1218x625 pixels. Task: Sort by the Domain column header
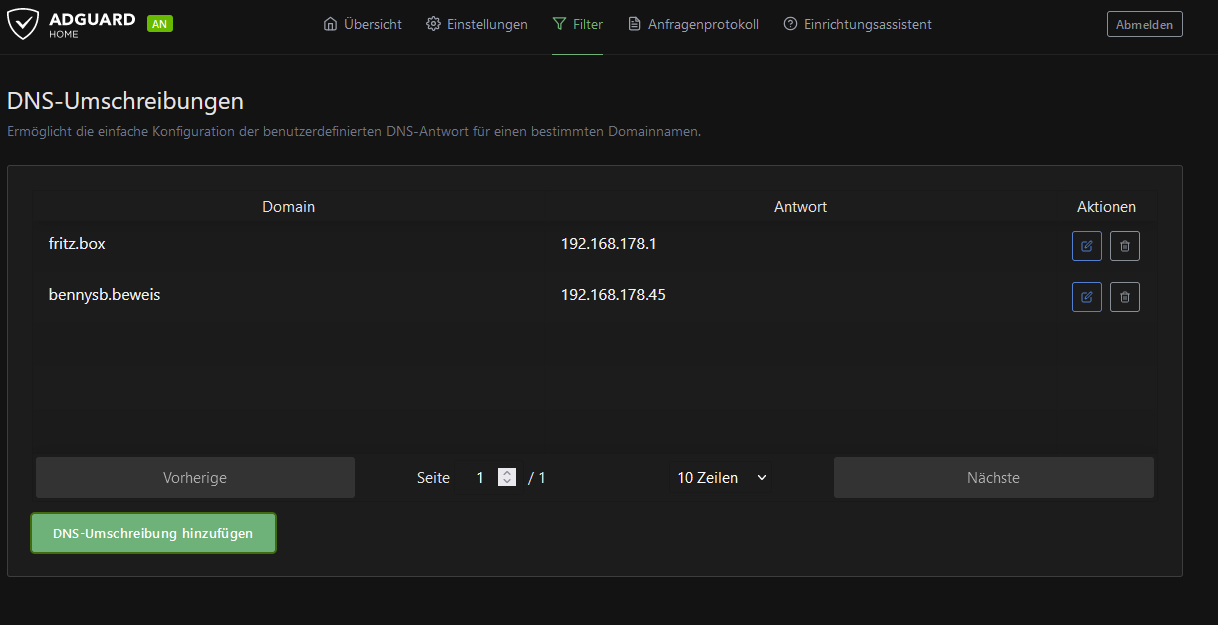pos(288,207)
